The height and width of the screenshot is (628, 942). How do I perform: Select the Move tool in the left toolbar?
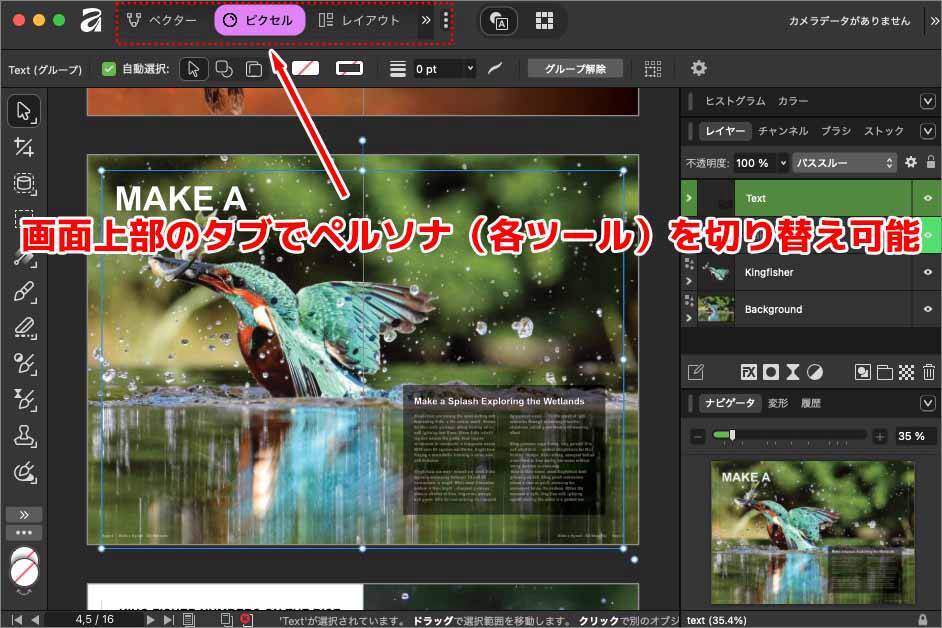(x=24, y=111)
